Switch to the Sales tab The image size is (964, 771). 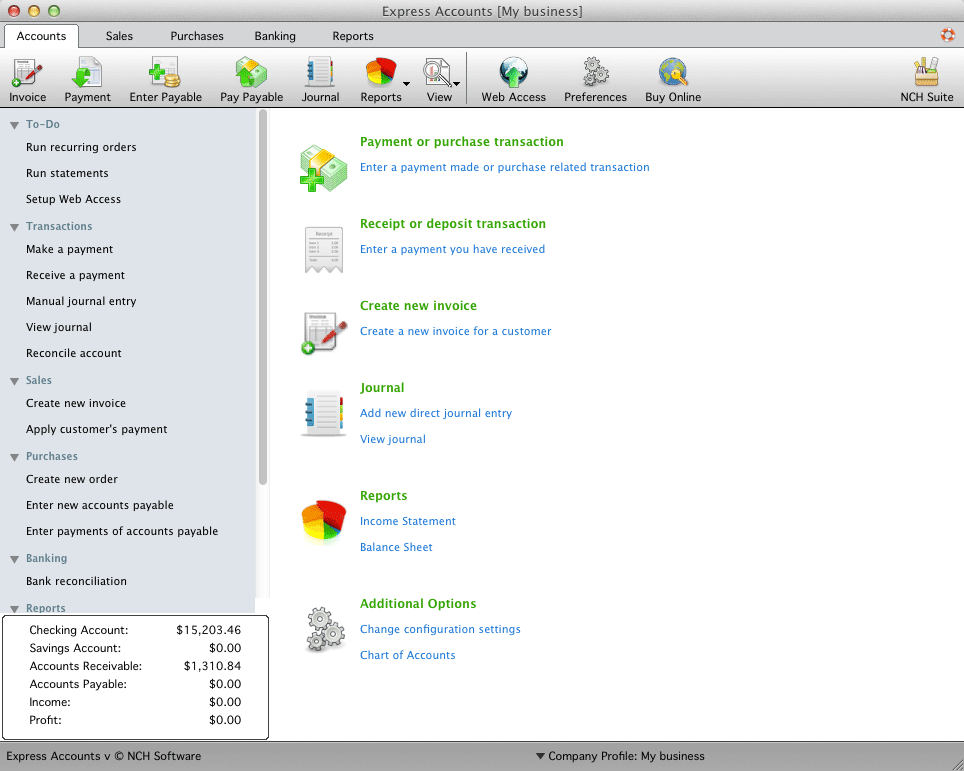(x=119, y=36)
